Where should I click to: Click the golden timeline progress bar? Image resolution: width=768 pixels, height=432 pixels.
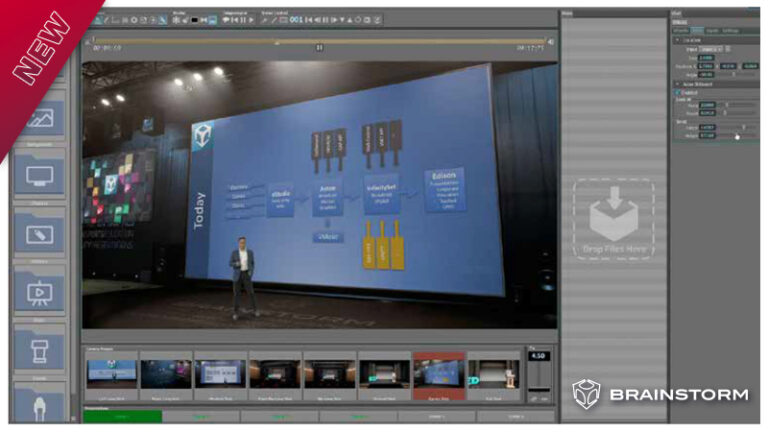pos(318,41)
